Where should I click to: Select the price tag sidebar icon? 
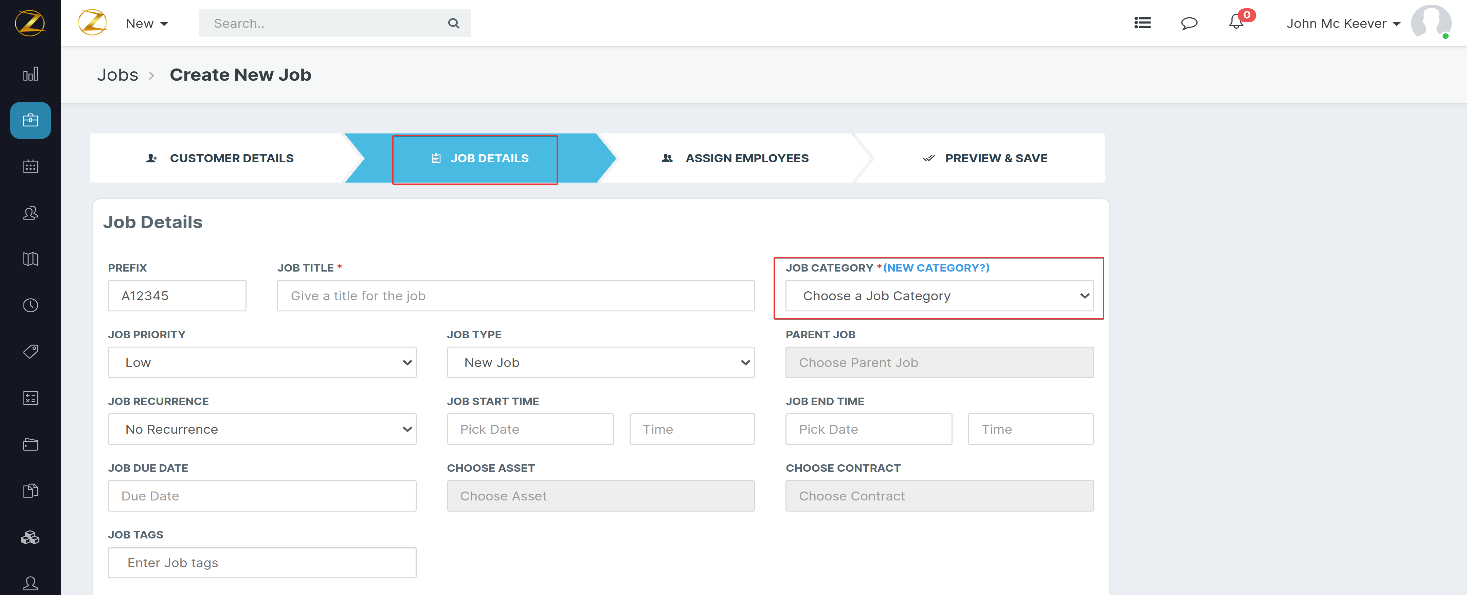tap(30, 352)
